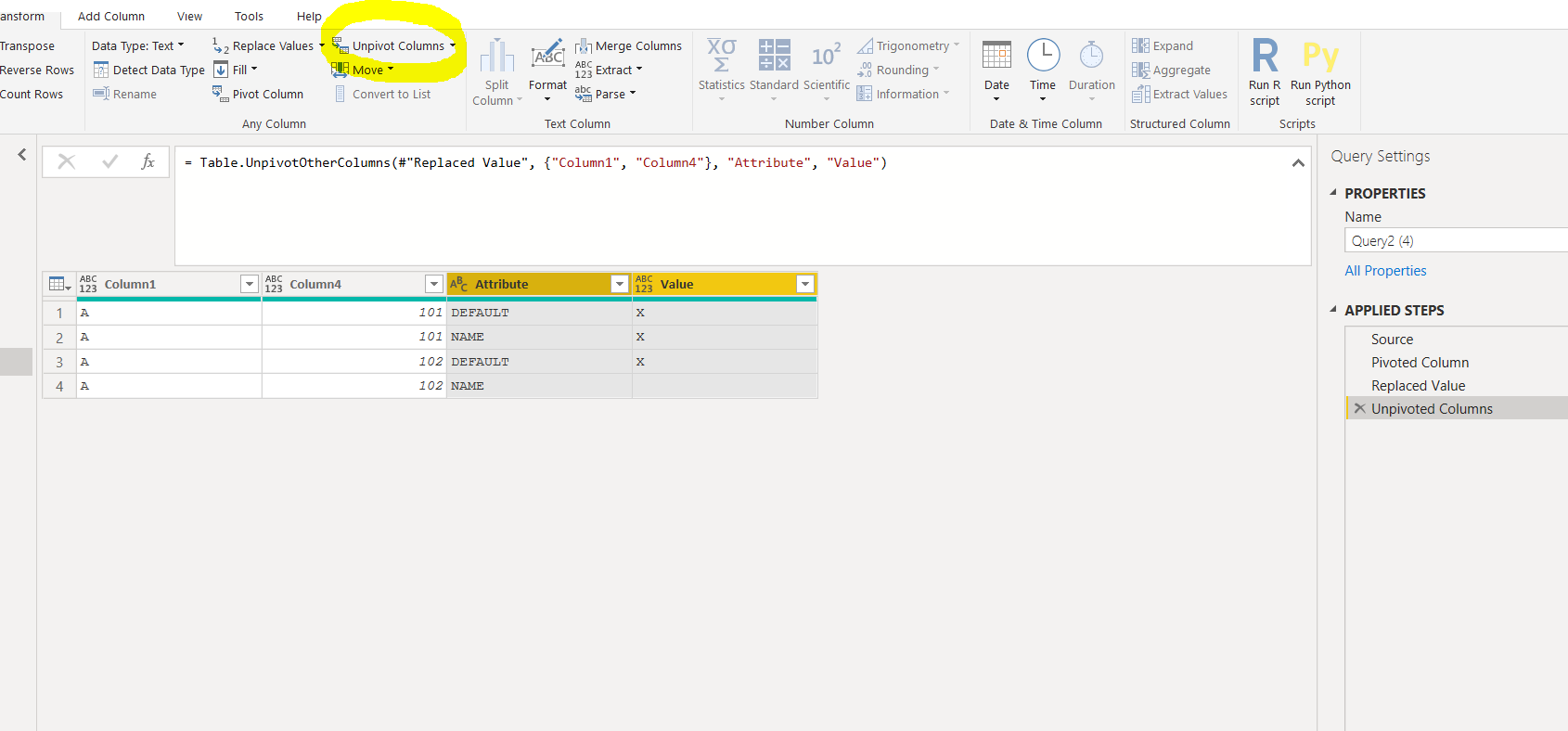Screen dimensions: 1568x731
Task: Delete the Unpivoted Columns step
Action: (1359, 408)
